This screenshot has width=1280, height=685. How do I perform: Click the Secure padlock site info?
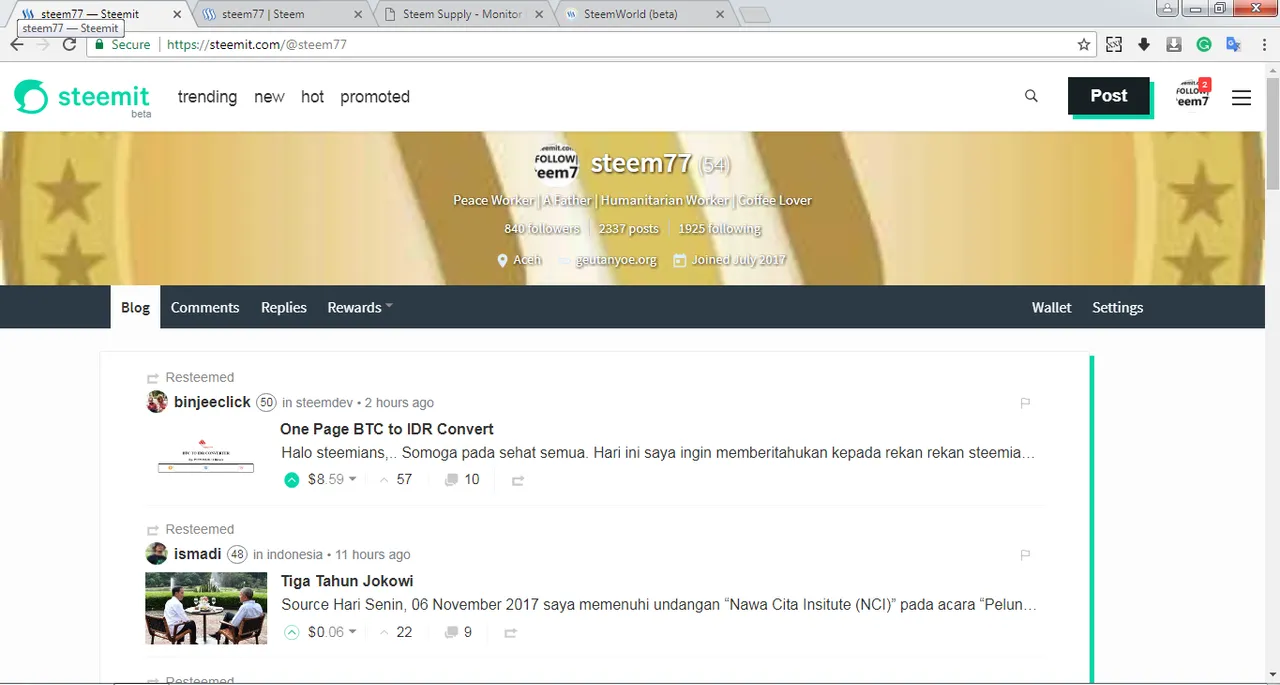[x=123, y=45]
